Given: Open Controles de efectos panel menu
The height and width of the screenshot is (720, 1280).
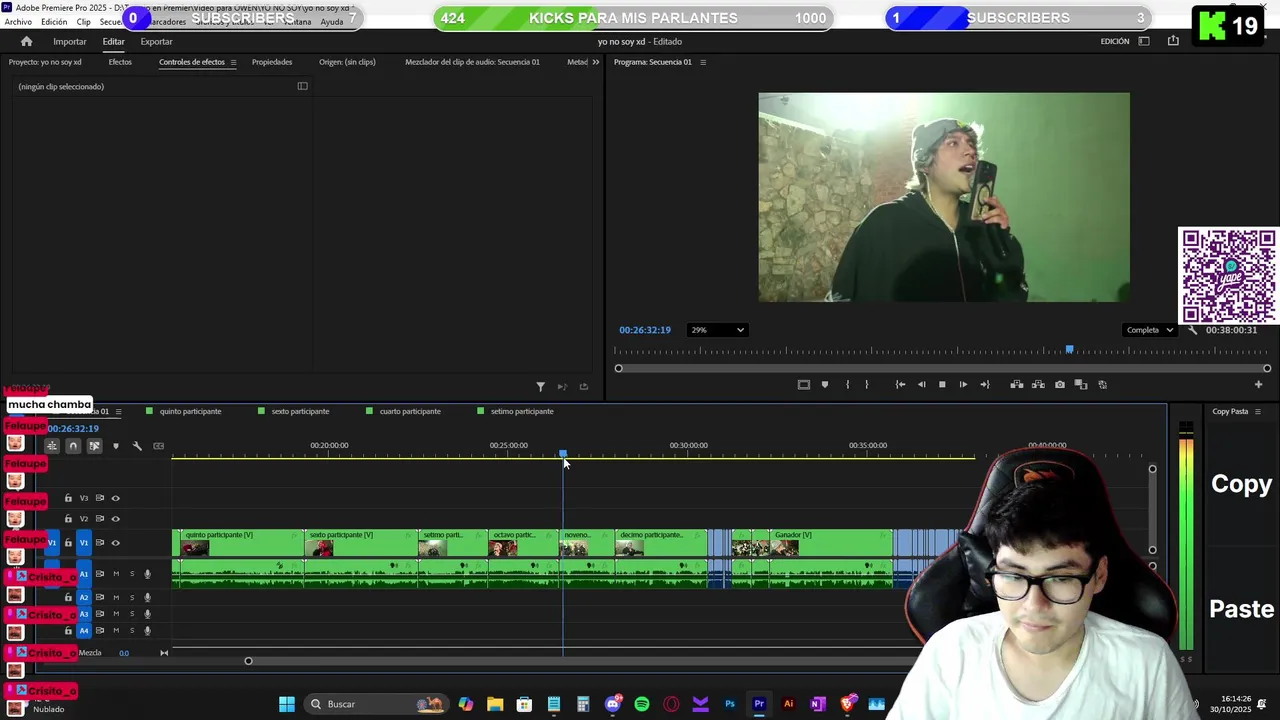Looking at the screenshot, I should pos(233,62).
